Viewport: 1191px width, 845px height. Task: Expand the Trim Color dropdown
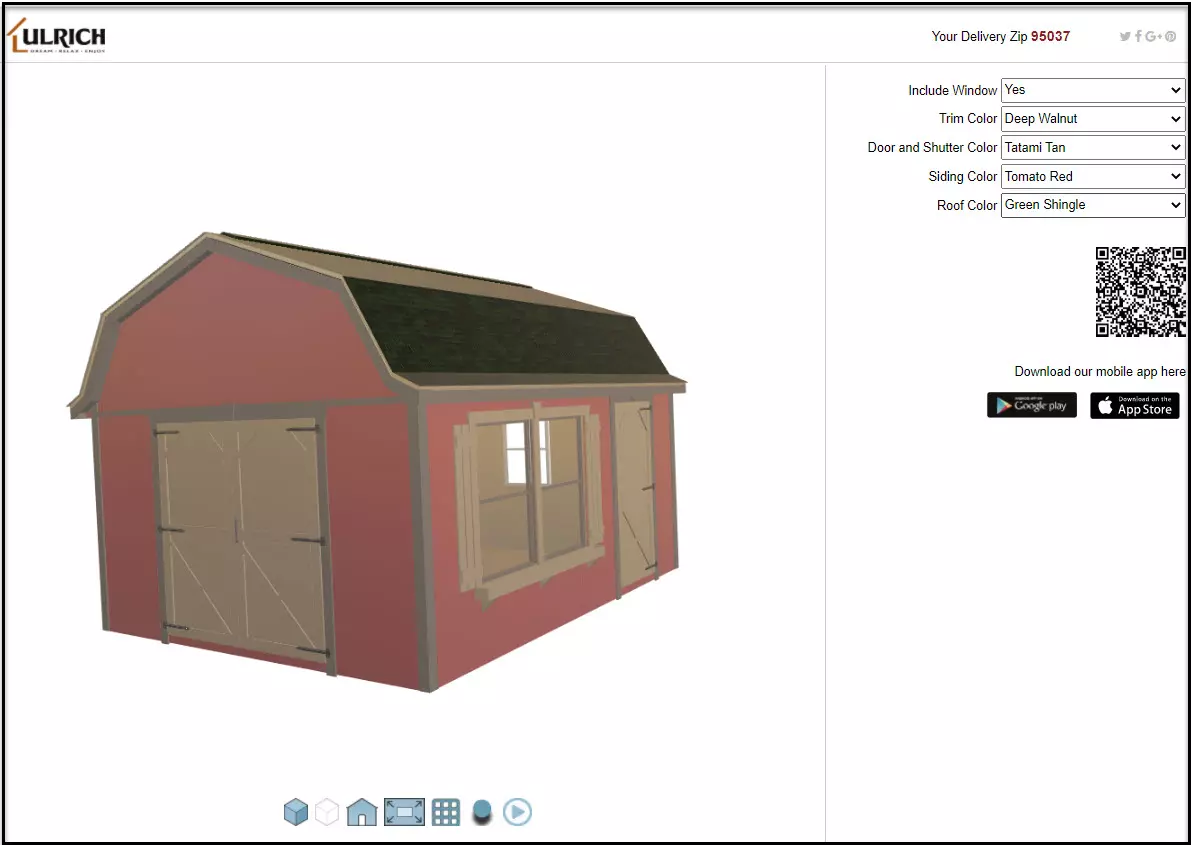point(1092,119)
